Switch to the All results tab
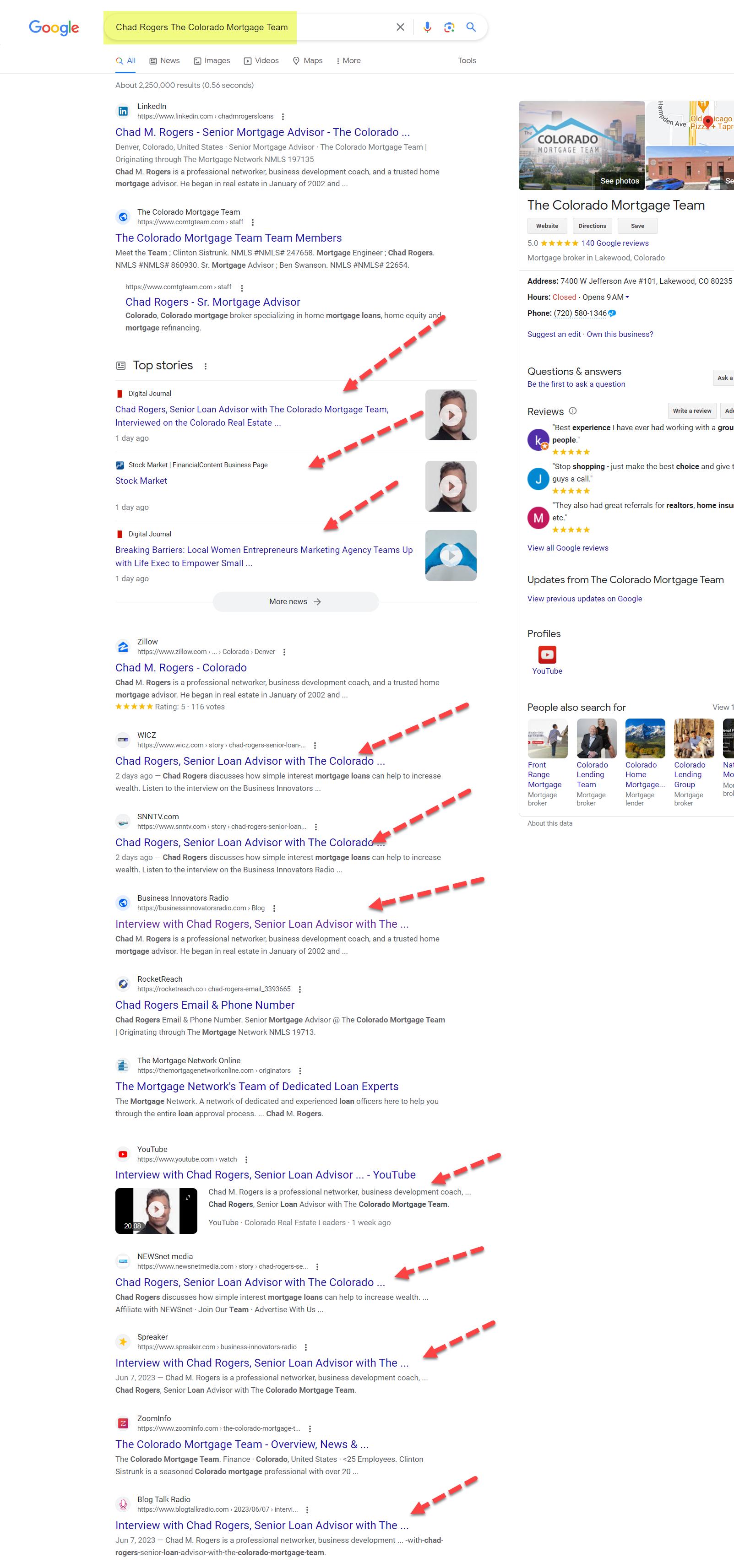734x1568 pixels. (x=125, y=61)
